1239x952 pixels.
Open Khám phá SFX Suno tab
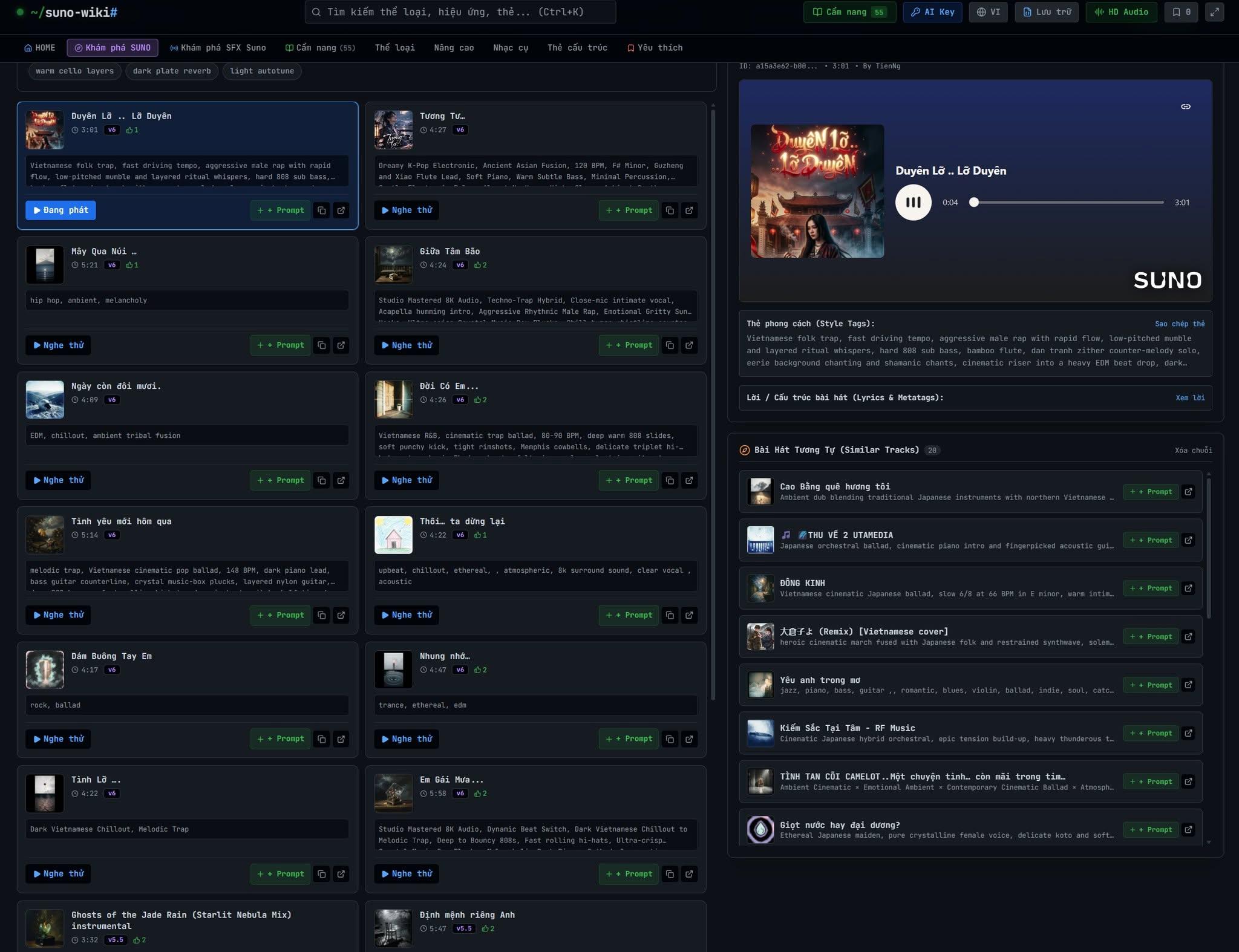218,48
